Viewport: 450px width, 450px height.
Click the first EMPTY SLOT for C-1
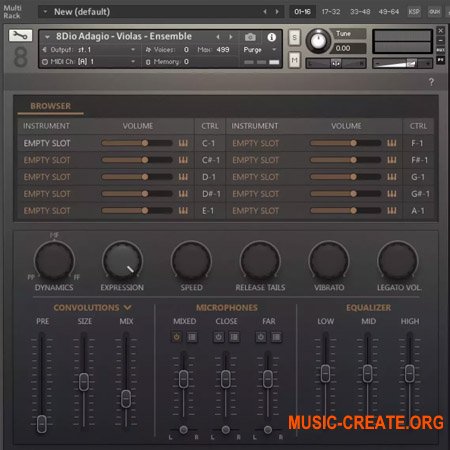(47, 143)
